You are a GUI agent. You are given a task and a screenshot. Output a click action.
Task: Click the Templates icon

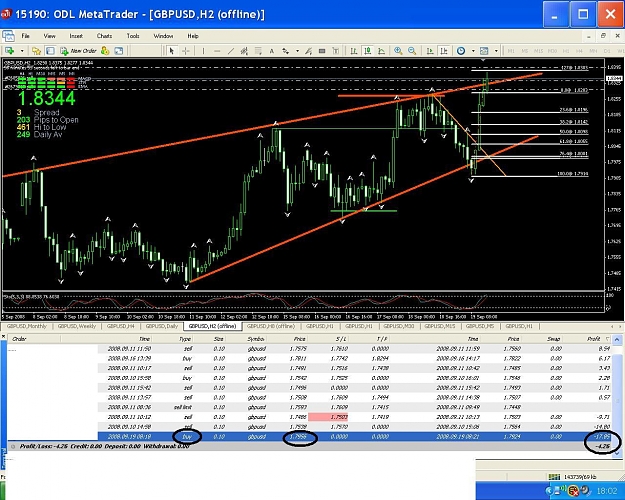(484, 51)
